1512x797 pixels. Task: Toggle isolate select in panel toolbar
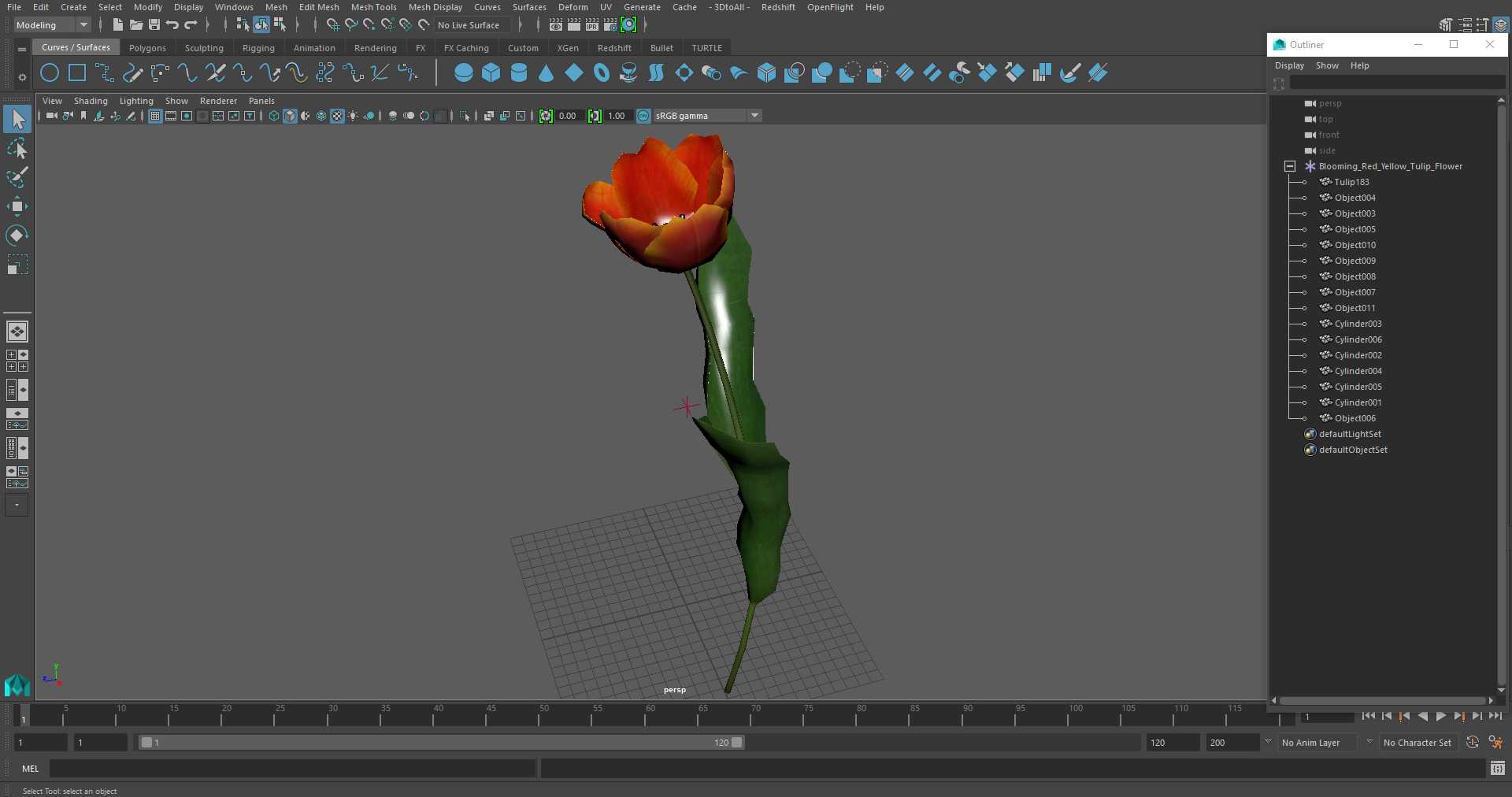coord(465,116)
